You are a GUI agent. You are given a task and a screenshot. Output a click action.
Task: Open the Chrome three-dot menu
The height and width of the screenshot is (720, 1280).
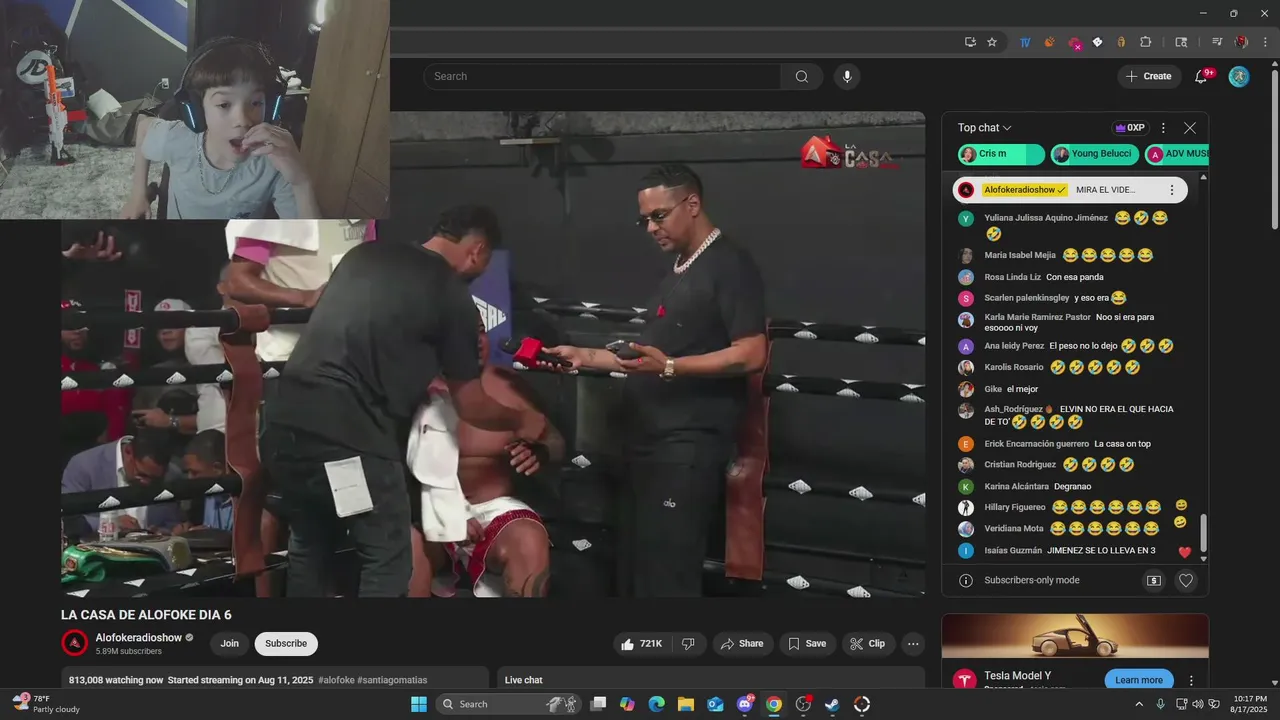pyautogui.click(x=1265, y=42)
